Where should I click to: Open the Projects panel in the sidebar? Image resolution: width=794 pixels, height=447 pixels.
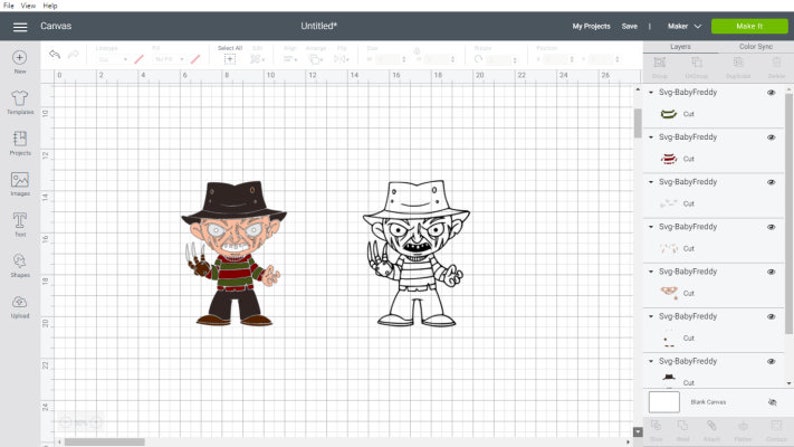click(20, 143)
